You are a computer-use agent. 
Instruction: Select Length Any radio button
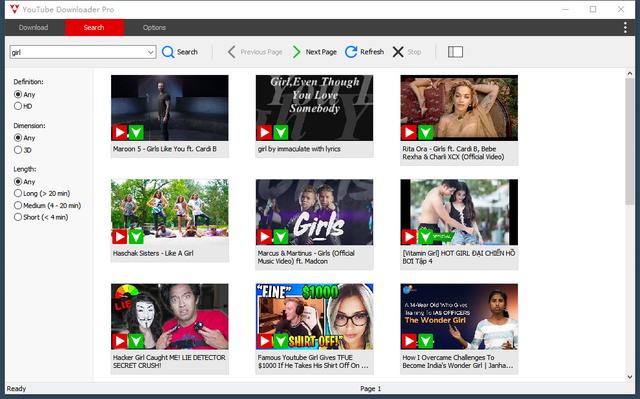pyautogui.click(x=18, y=182)
